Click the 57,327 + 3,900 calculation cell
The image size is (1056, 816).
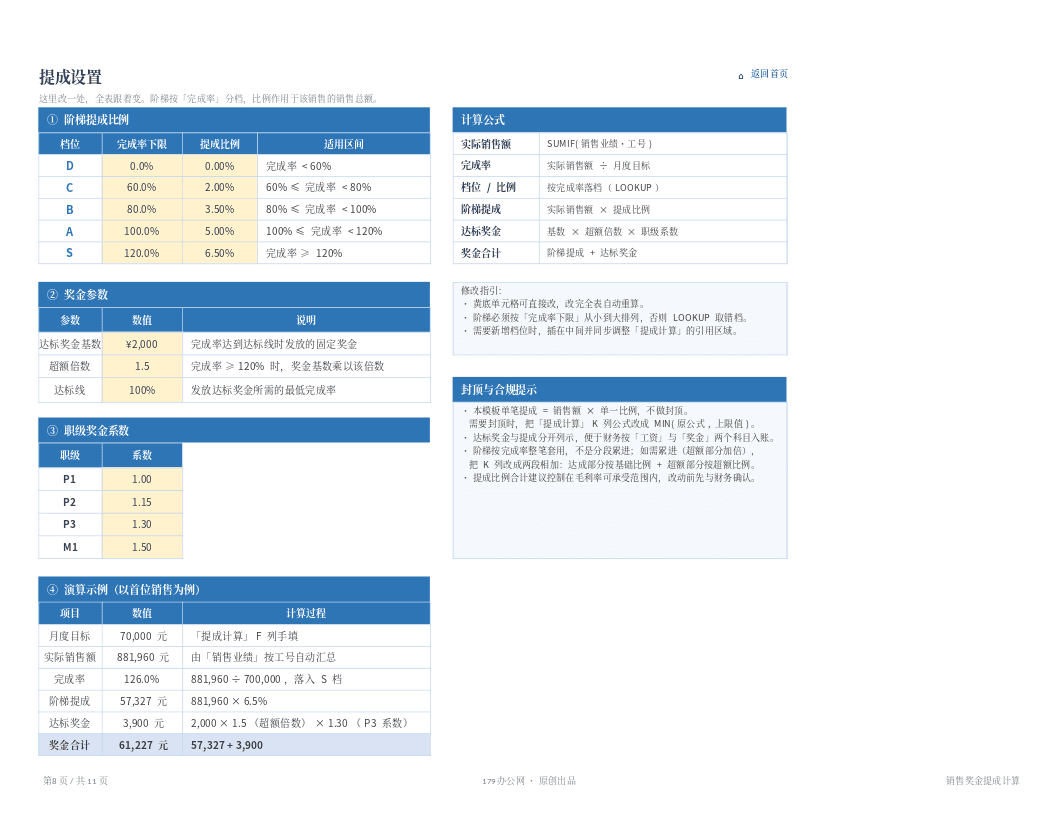[306, 745]
